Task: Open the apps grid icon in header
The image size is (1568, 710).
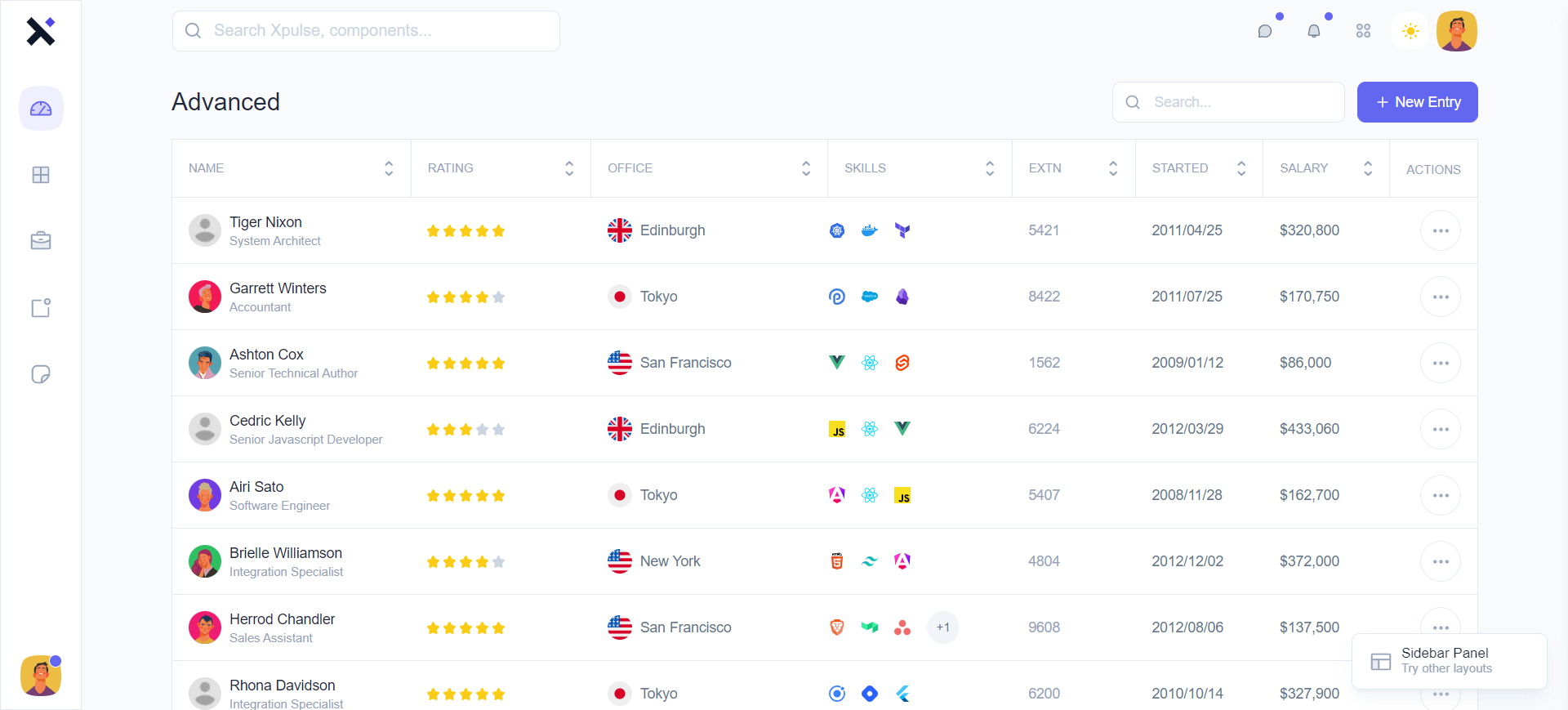Action: click(1363, 31)
